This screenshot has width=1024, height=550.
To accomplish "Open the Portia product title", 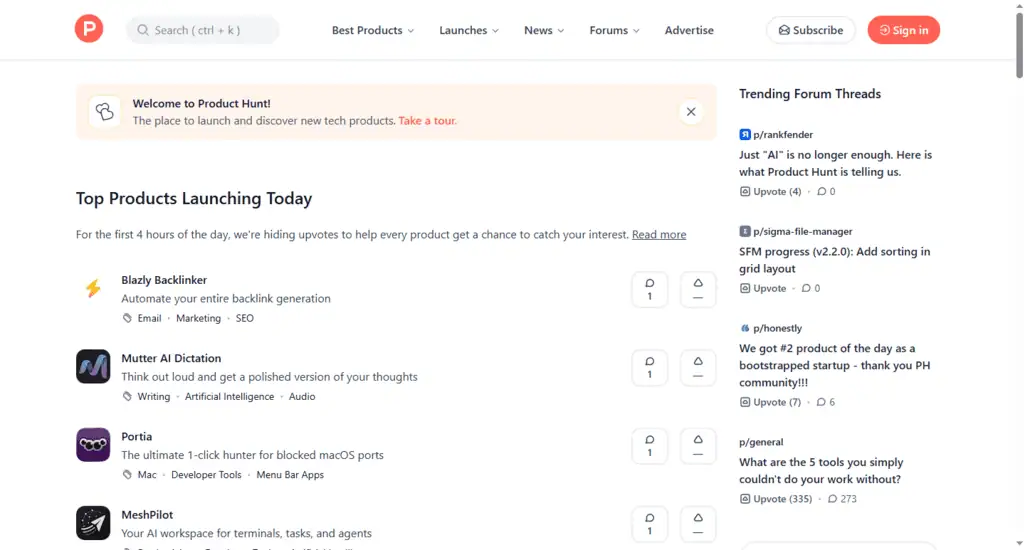I will pyautogui.click(x=136, y=436).
